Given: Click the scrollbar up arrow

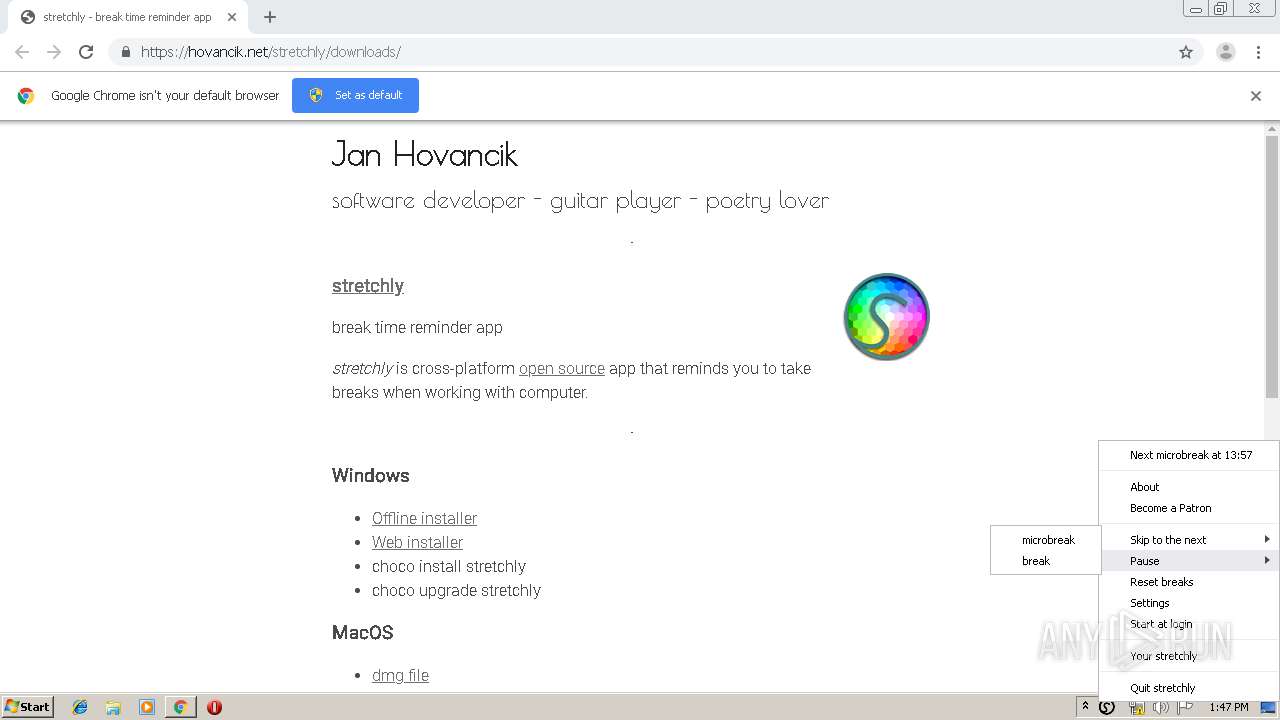Looking at the screenshot, I should [x=1272, y=128].
